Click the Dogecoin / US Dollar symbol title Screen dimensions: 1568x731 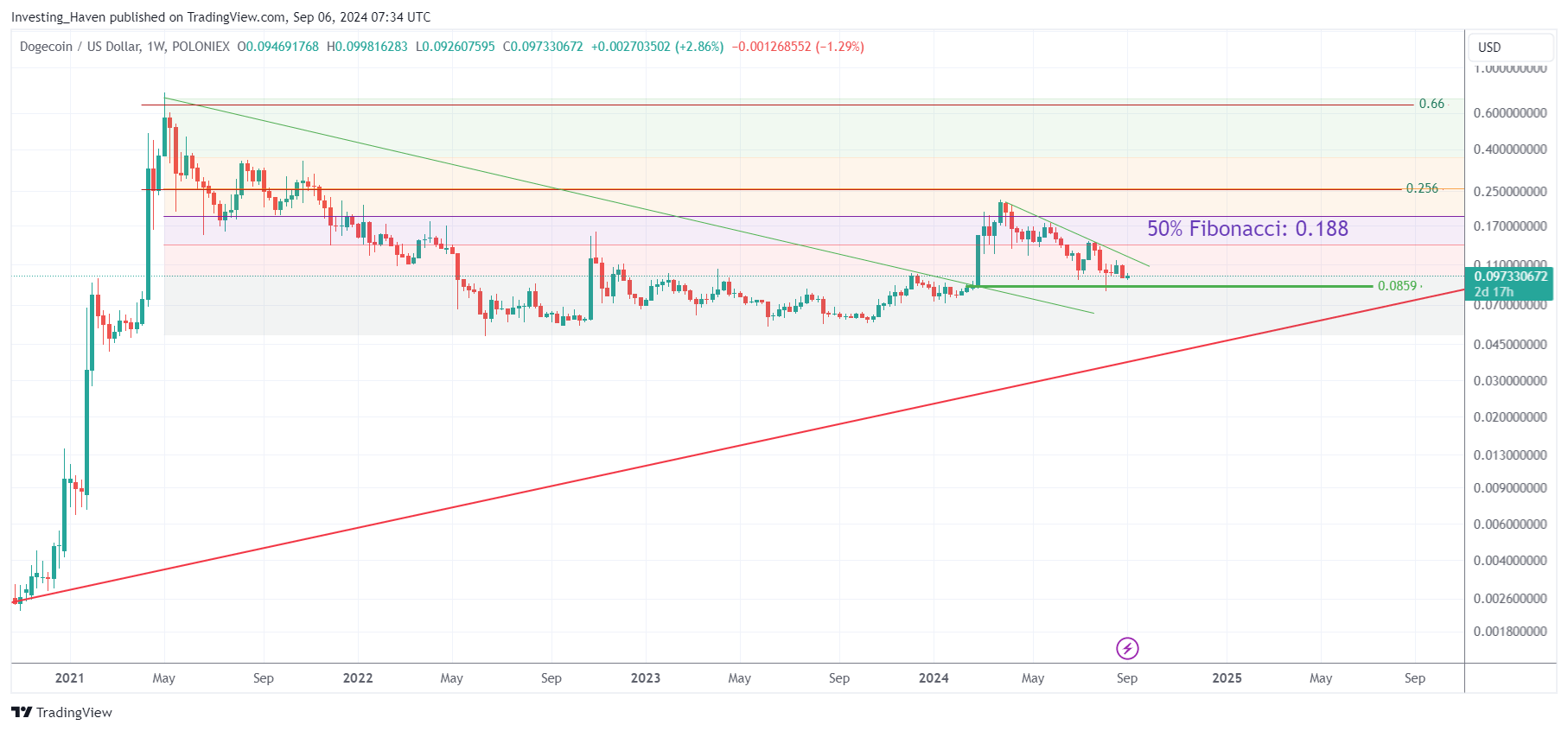[x=80, y=47]
